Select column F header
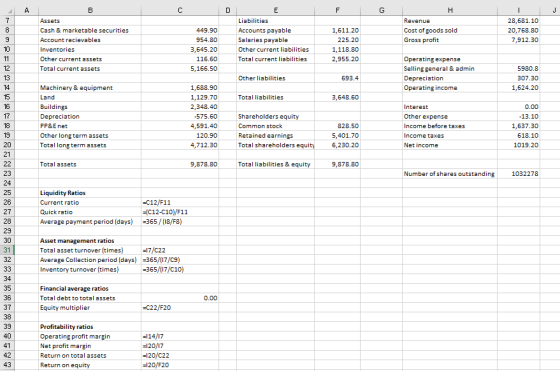 click(x=338, y=10)
